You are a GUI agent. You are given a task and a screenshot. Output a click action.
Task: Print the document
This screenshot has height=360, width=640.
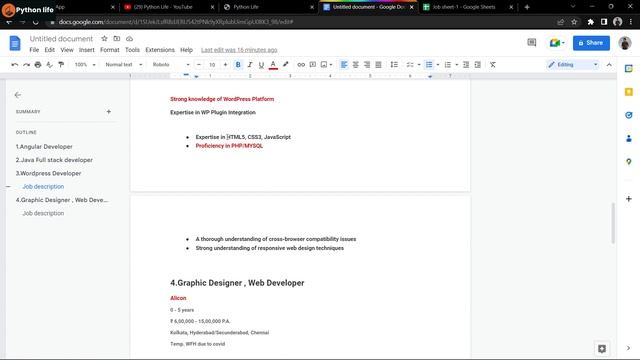38,64
